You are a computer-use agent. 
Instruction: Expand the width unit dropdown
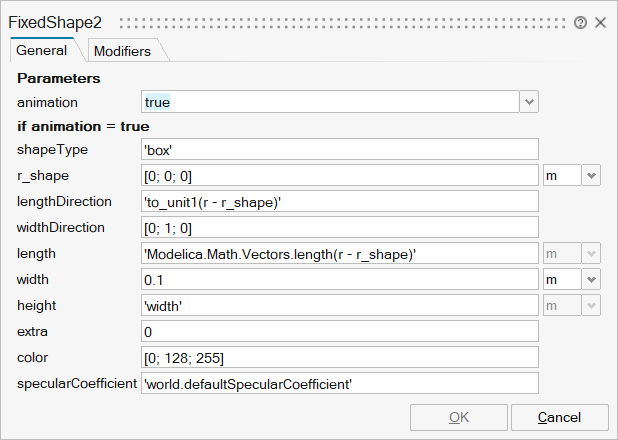pyautogui.click(x=591, y=279)
